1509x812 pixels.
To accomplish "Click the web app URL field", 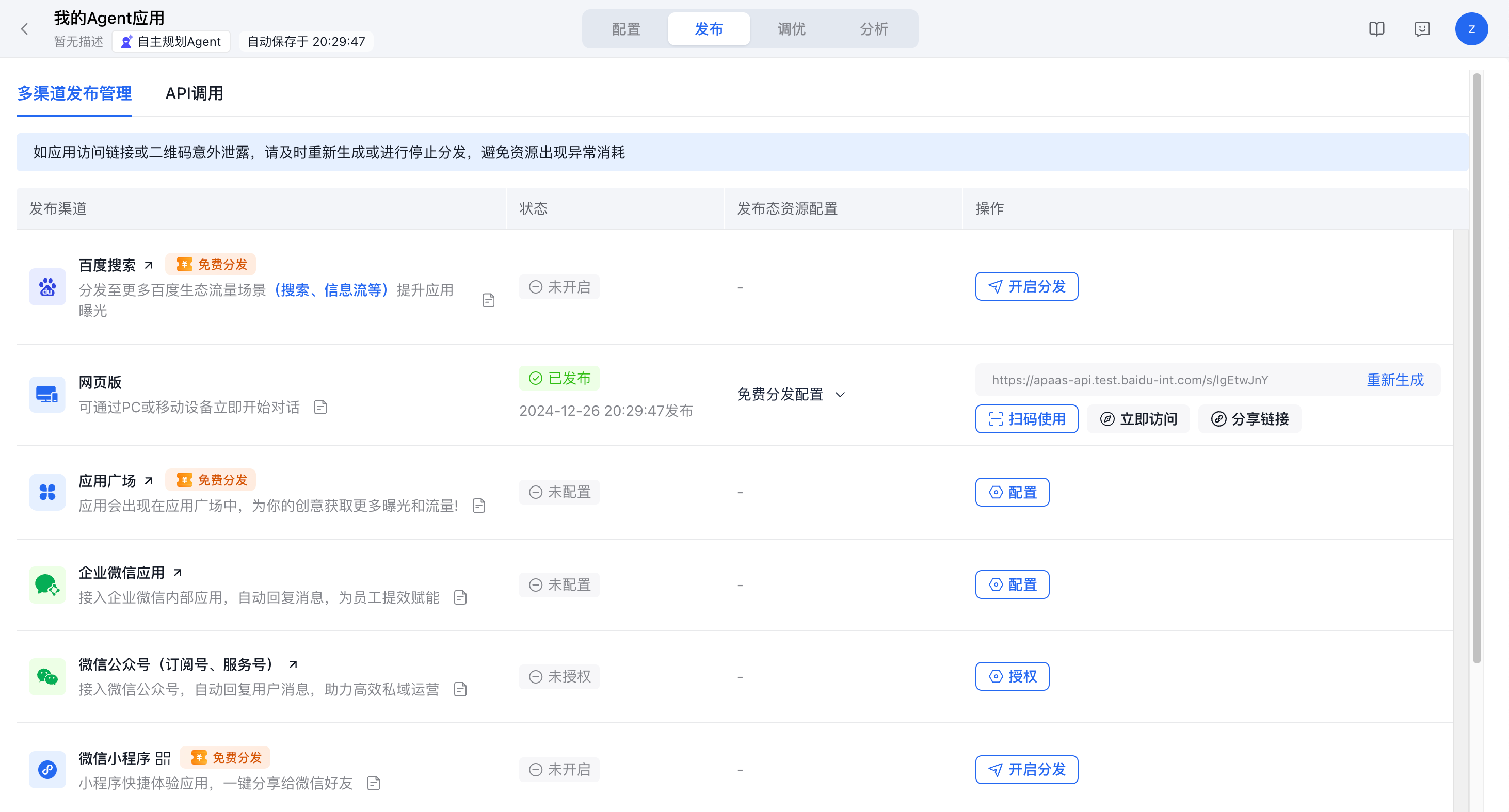I will point(1208,380).
